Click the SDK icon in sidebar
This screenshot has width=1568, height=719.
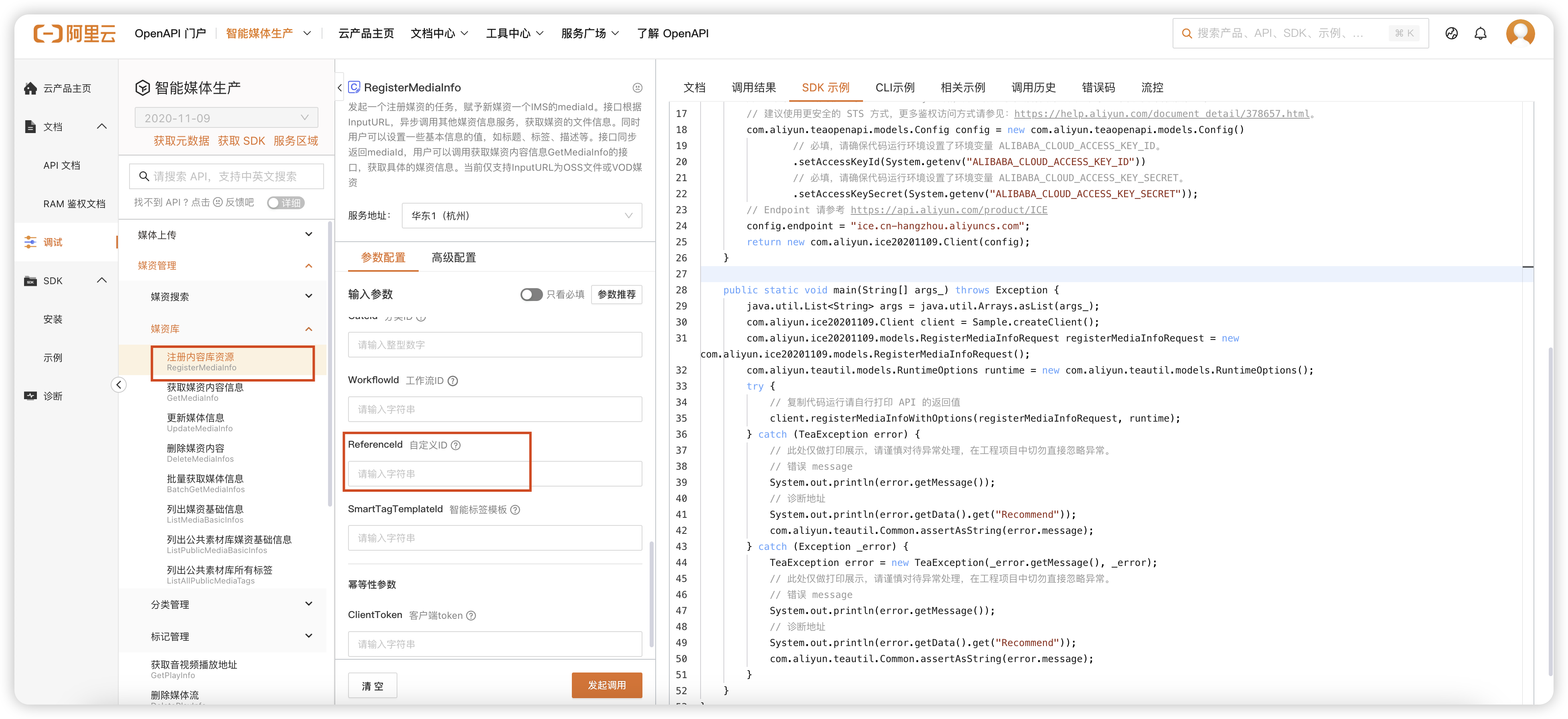[30, 281]
